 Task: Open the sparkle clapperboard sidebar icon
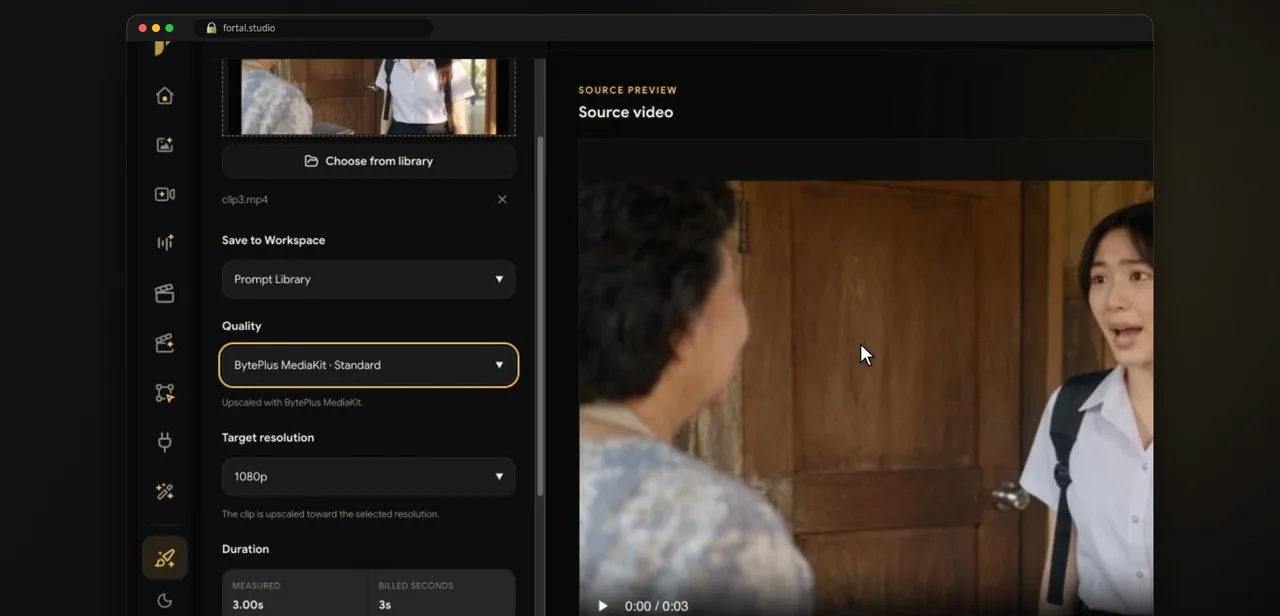click(165, 343)
